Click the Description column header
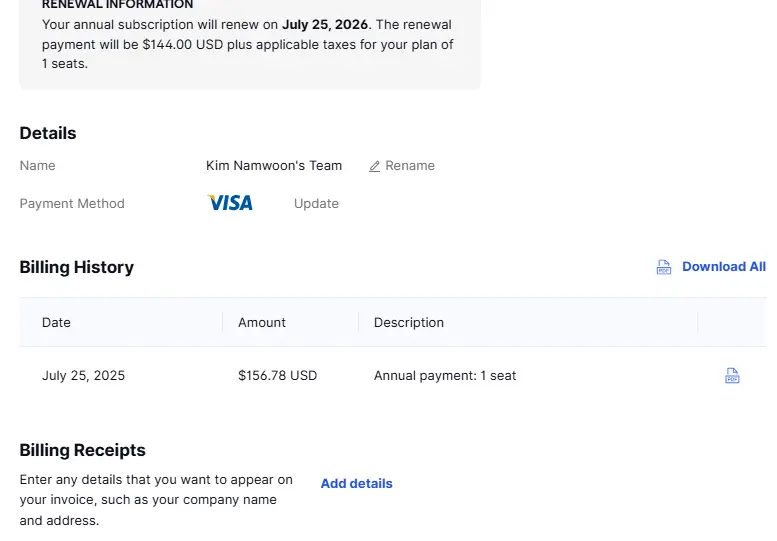777x541 pixels. (x=409, y=323)
